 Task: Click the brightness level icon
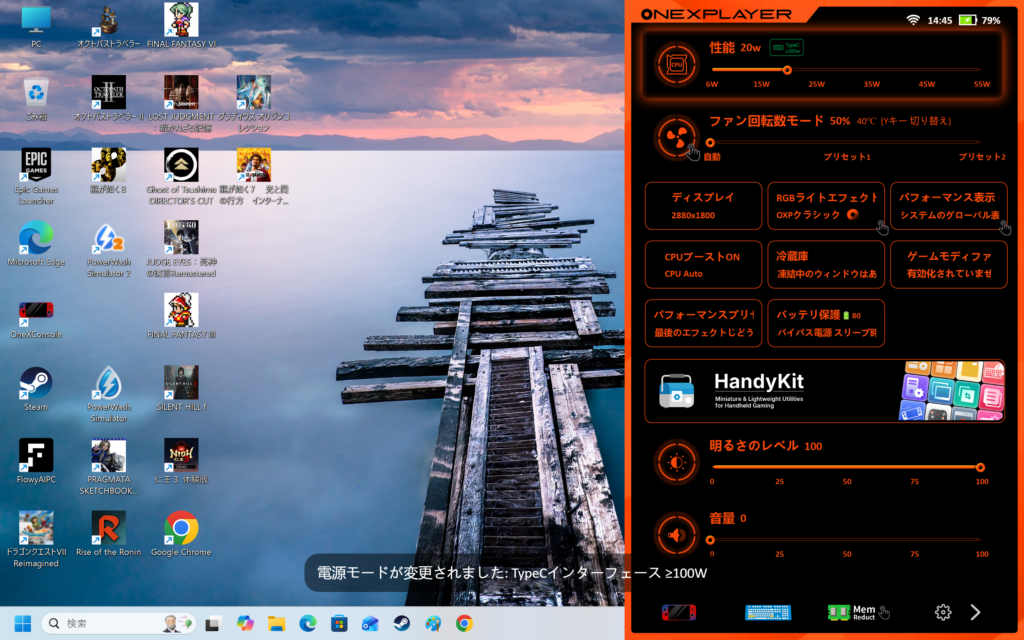676,462
